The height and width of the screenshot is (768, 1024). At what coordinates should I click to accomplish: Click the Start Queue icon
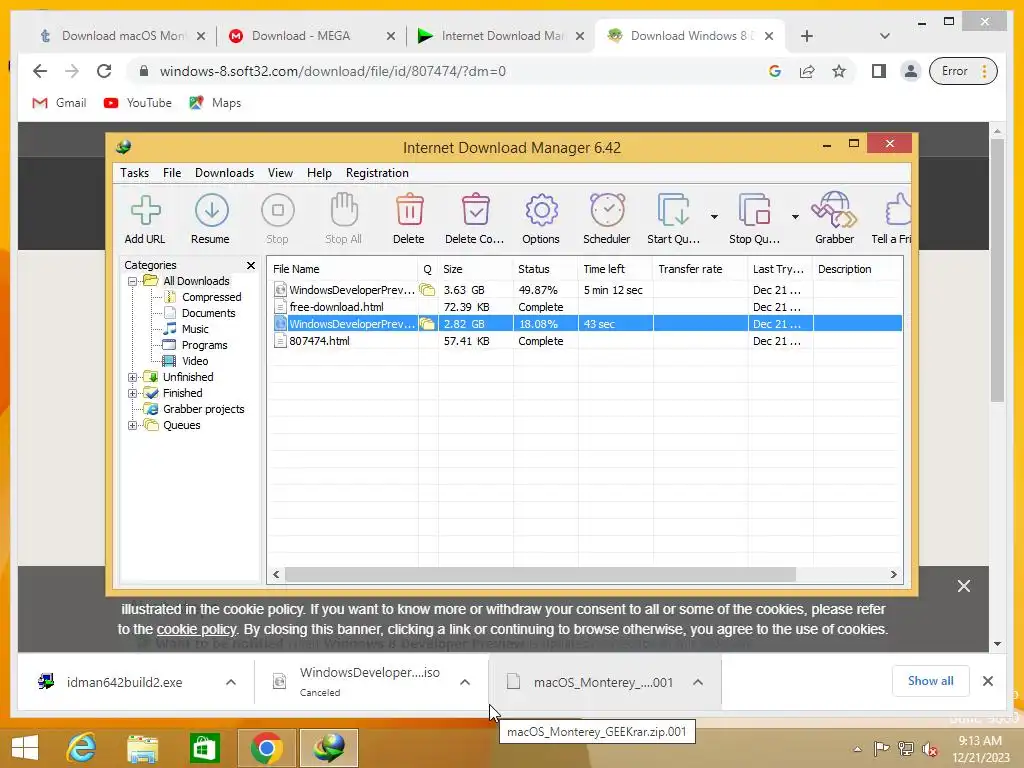pos(673,218)
